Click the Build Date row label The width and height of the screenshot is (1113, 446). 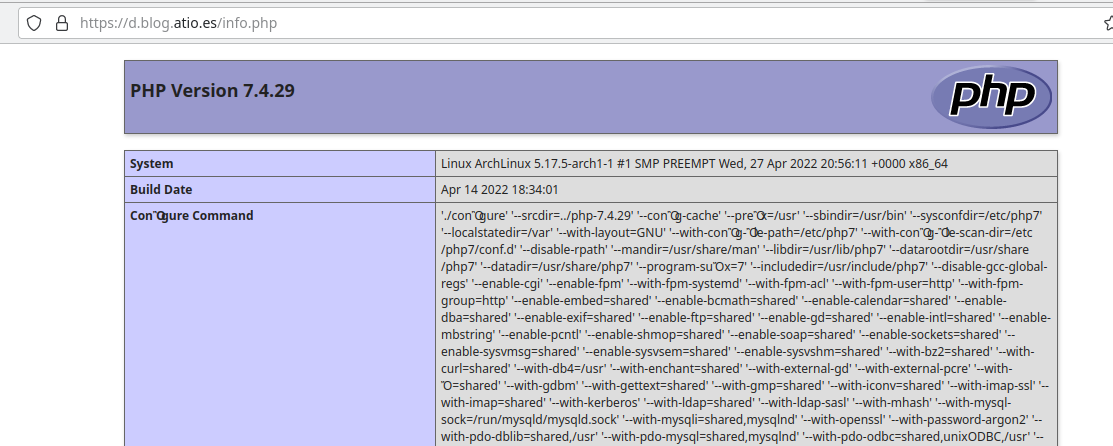click(161, 189)
